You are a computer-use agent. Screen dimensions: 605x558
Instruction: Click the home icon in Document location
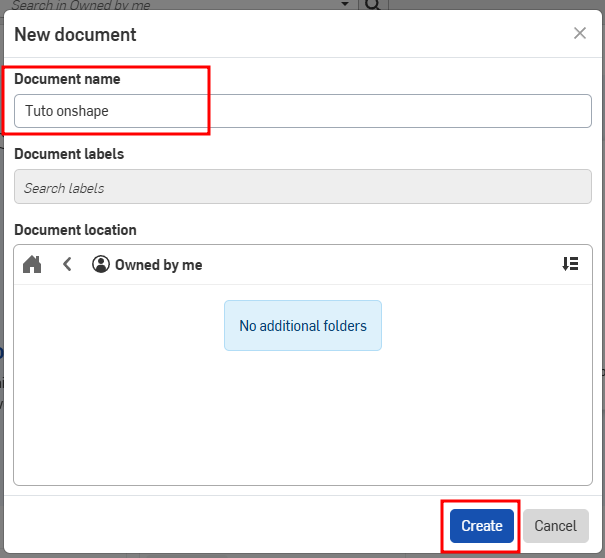(32, 264)
